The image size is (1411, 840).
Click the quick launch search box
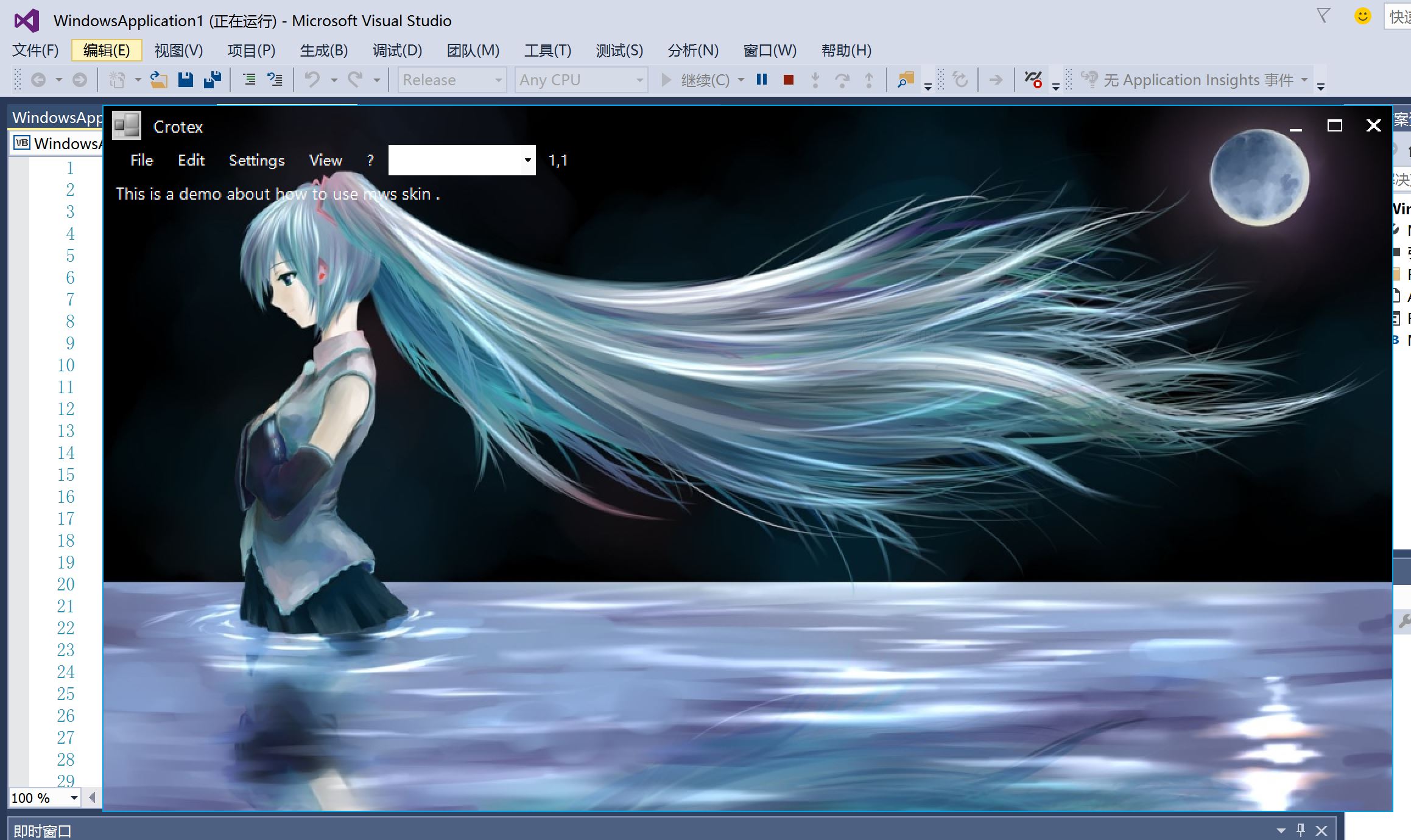[x=1398, y=16]
